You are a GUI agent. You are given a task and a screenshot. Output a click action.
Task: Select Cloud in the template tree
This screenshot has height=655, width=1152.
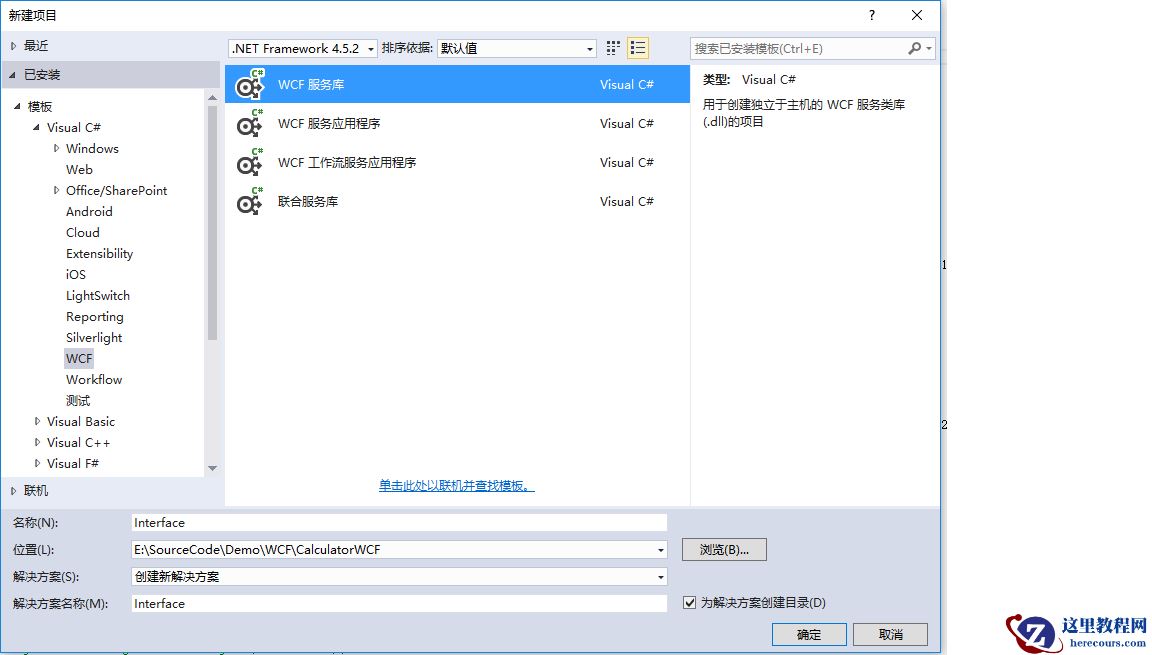coord(82,233)
